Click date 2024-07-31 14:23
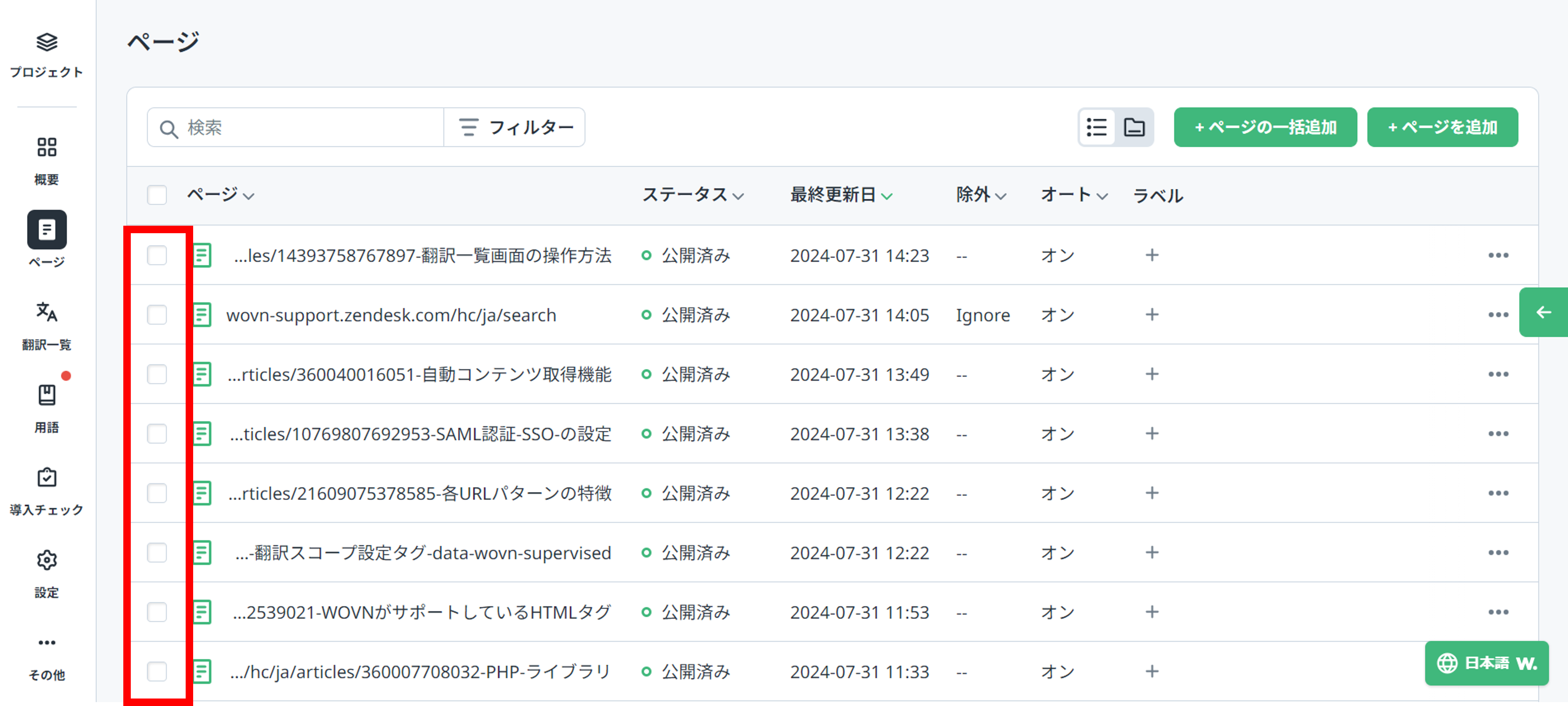The height and width of the screenshot is (706, 1568). [x=860, y=255]
